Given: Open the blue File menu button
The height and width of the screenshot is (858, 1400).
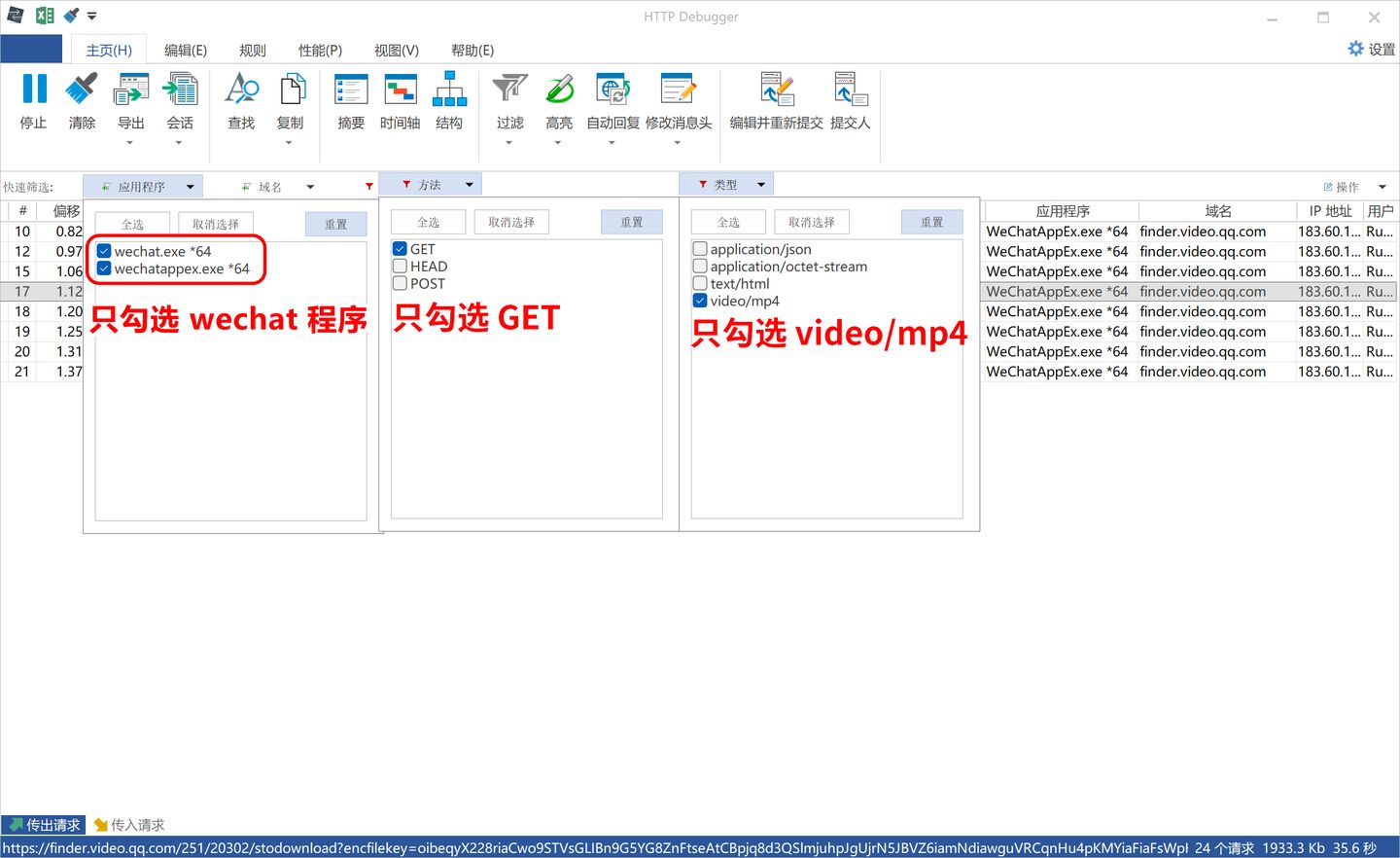Looking at the screenshot, I should click(31, 49).
